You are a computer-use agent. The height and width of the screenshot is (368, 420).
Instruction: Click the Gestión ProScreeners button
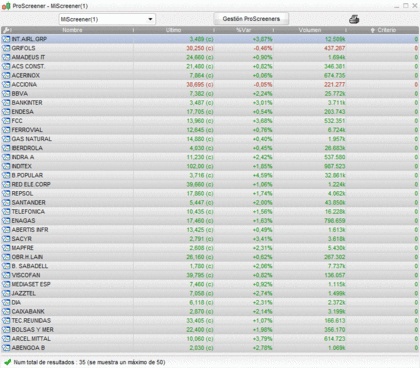[x=251, y=19]
